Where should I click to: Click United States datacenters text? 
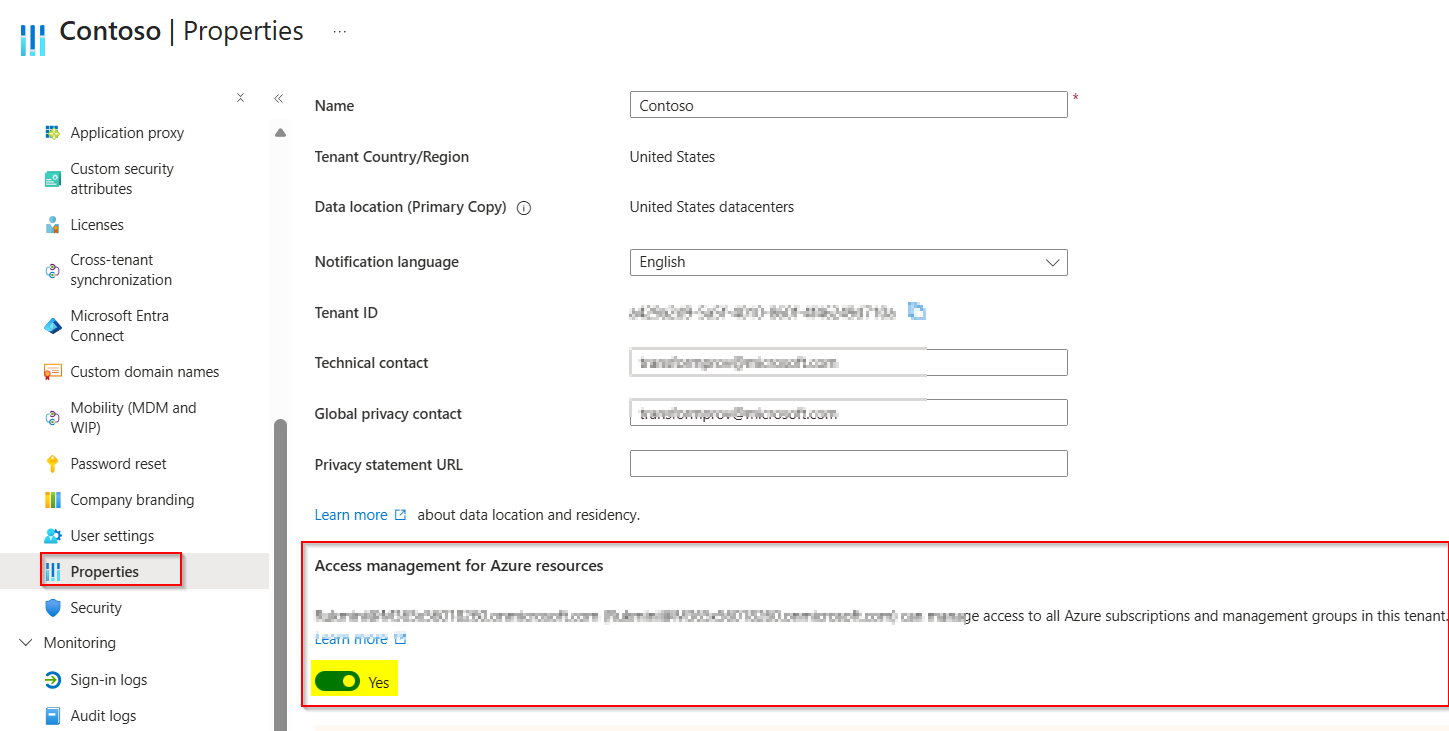pyautogui.click(x=712, y=207)
